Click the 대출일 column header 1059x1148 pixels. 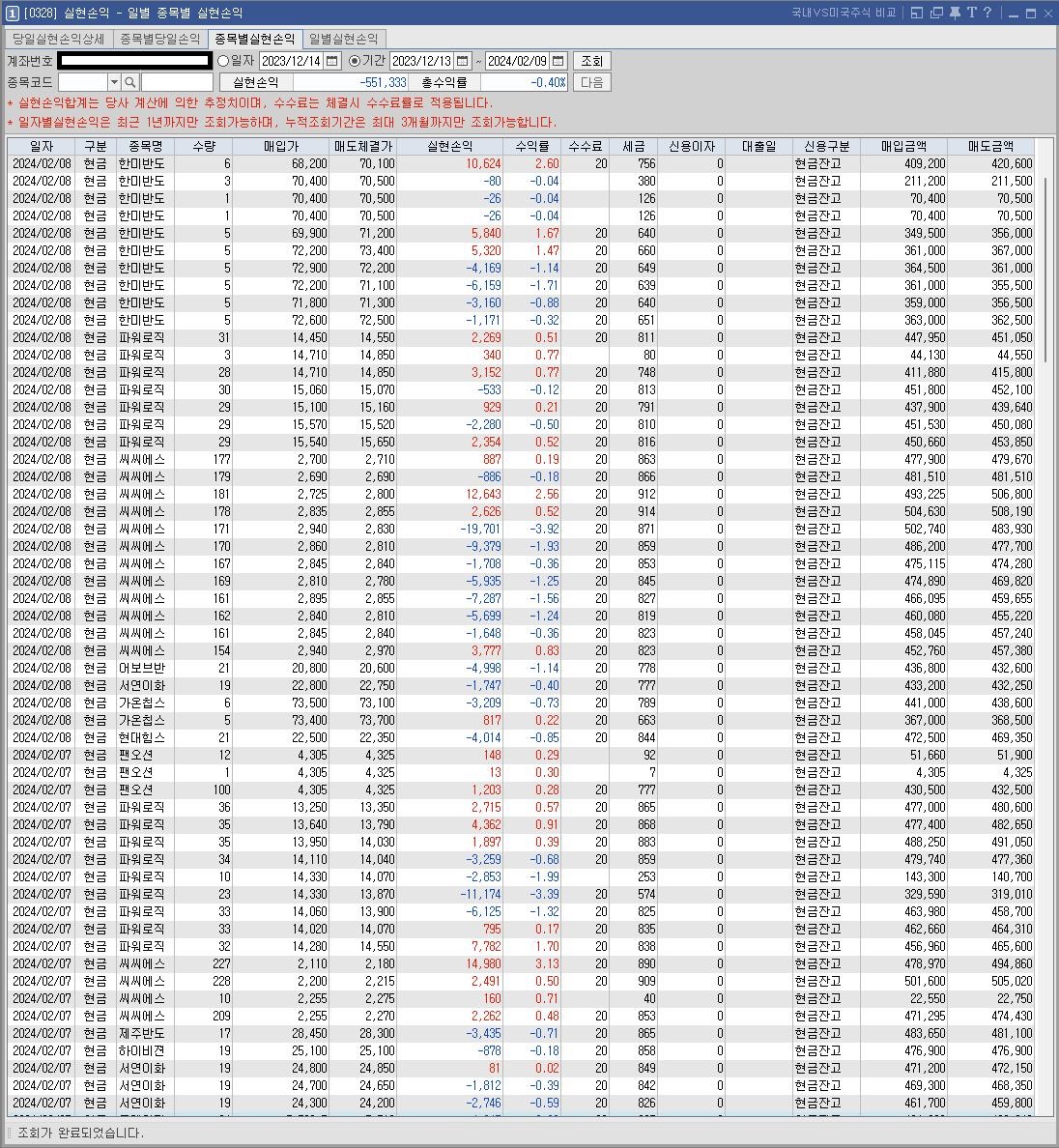[x=758, y=147]
